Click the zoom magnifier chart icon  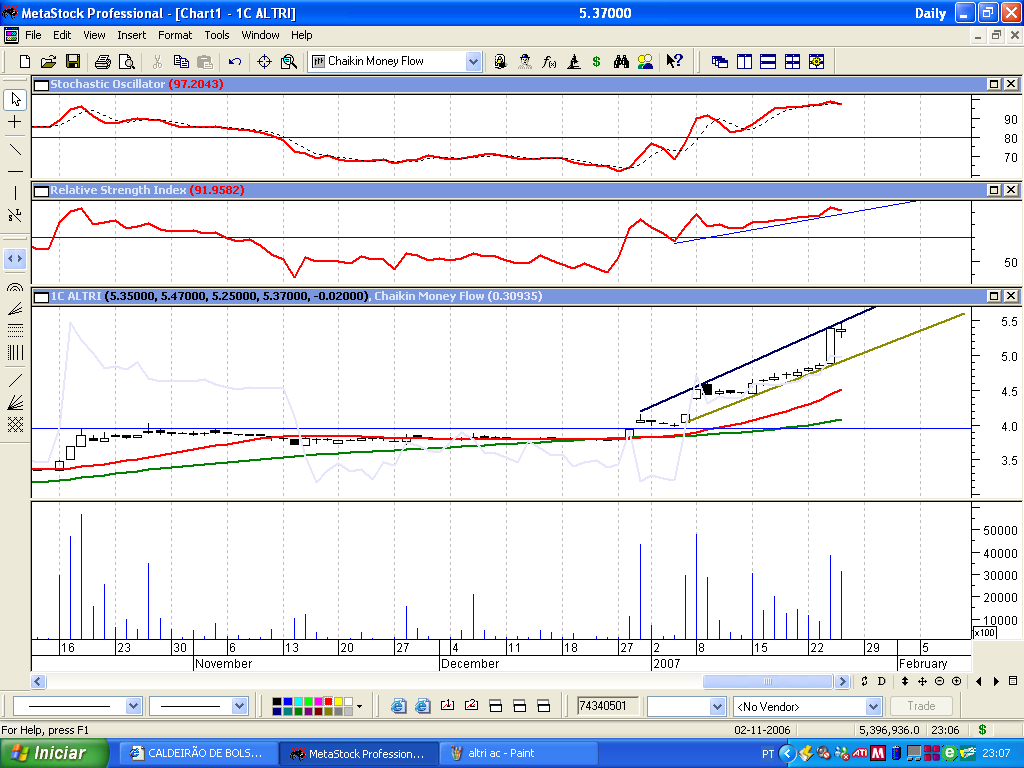[x=289, y=61]
